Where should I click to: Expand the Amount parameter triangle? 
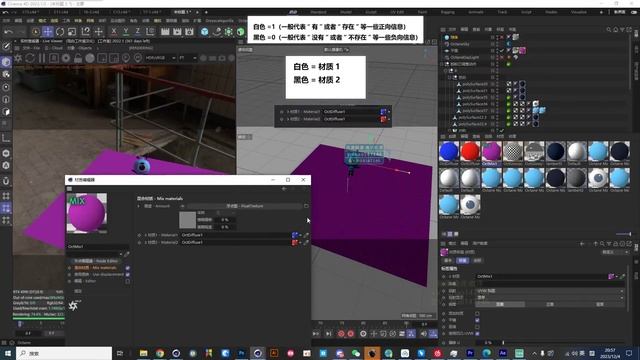(139, 206)
